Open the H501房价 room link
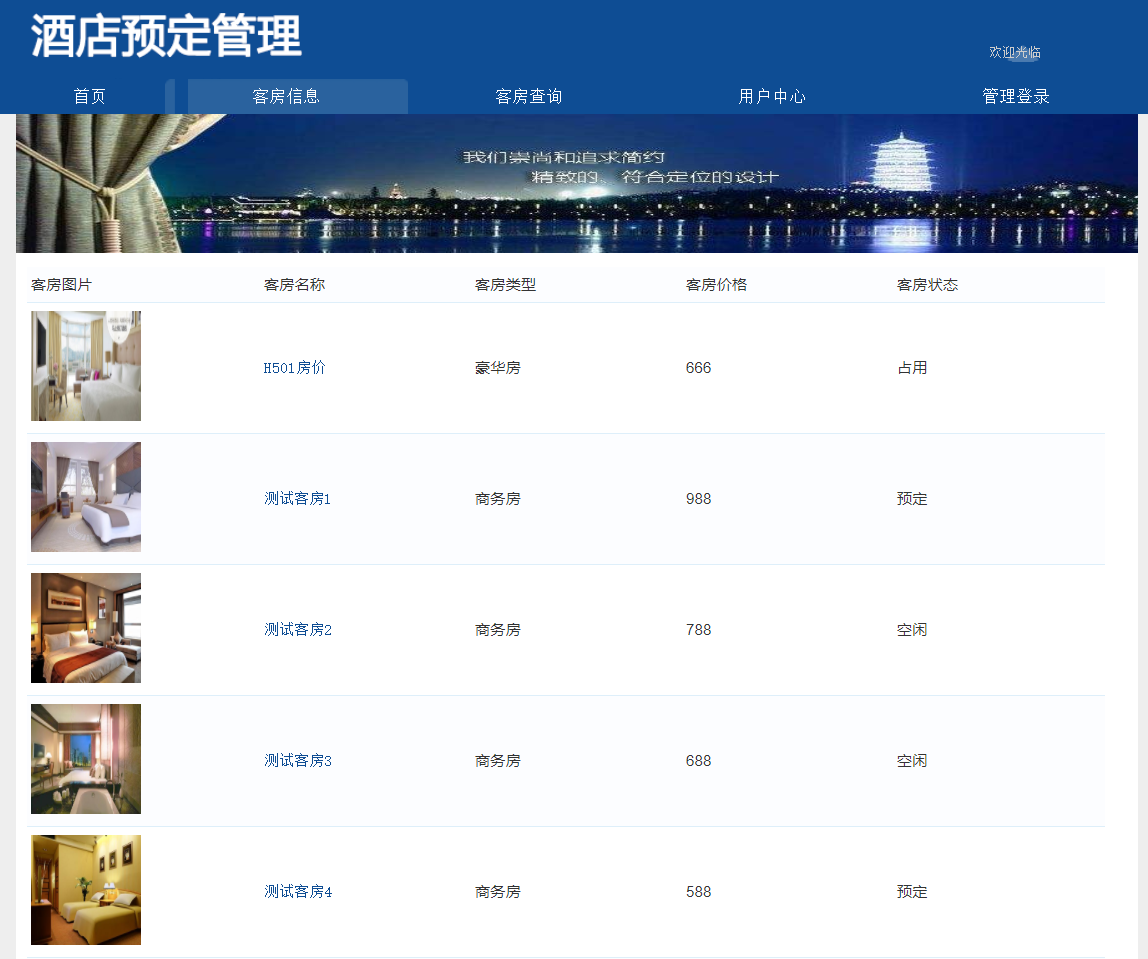Screen dimensions: 1148x959 294,367
